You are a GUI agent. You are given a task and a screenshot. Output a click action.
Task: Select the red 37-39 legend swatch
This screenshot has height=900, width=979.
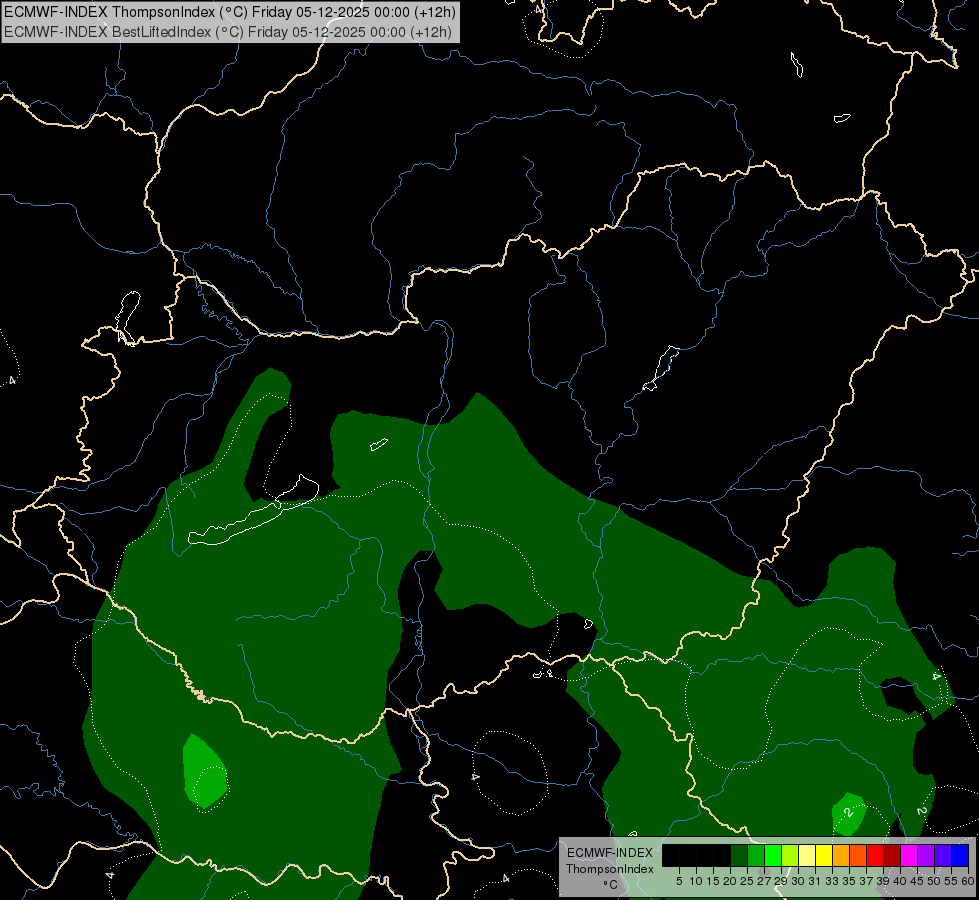coord(875,855)
